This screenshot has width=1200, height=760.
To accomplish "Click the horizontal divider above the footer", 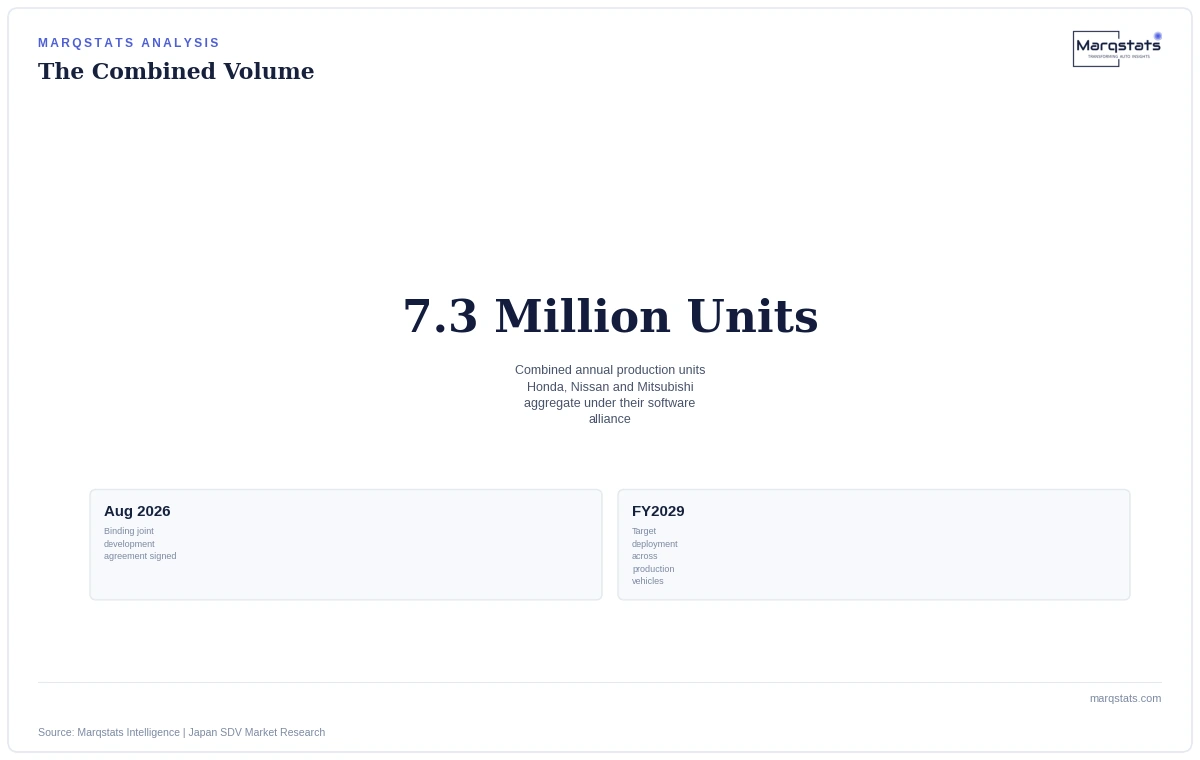I will click(x=600, y=682).
